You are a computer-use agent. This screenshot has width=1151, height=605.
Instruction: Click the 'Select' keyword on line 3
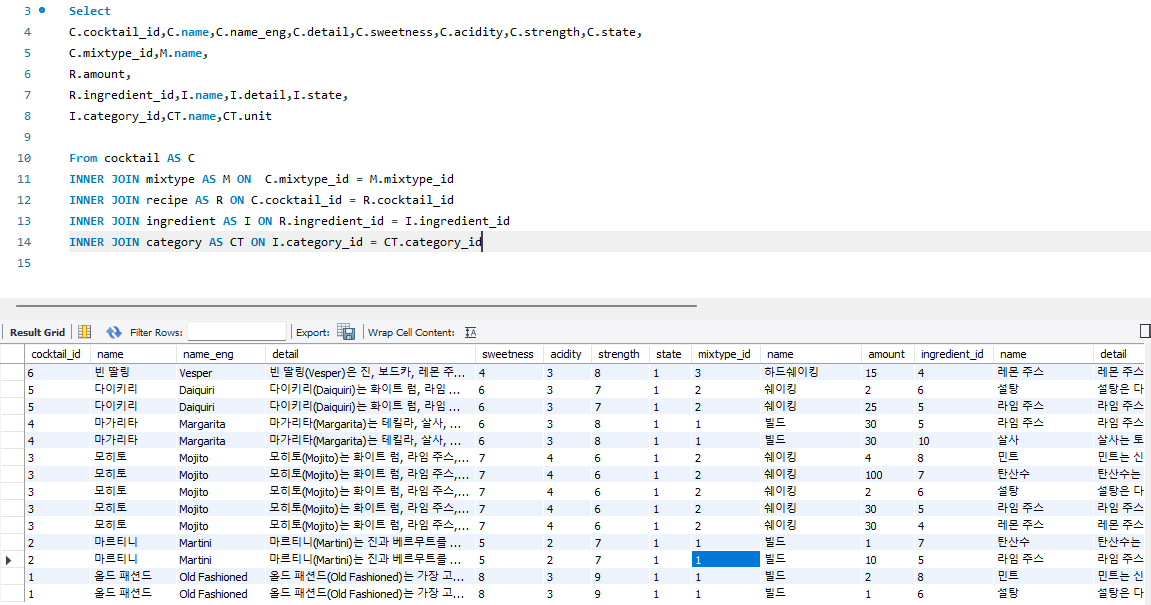point(90,11)
